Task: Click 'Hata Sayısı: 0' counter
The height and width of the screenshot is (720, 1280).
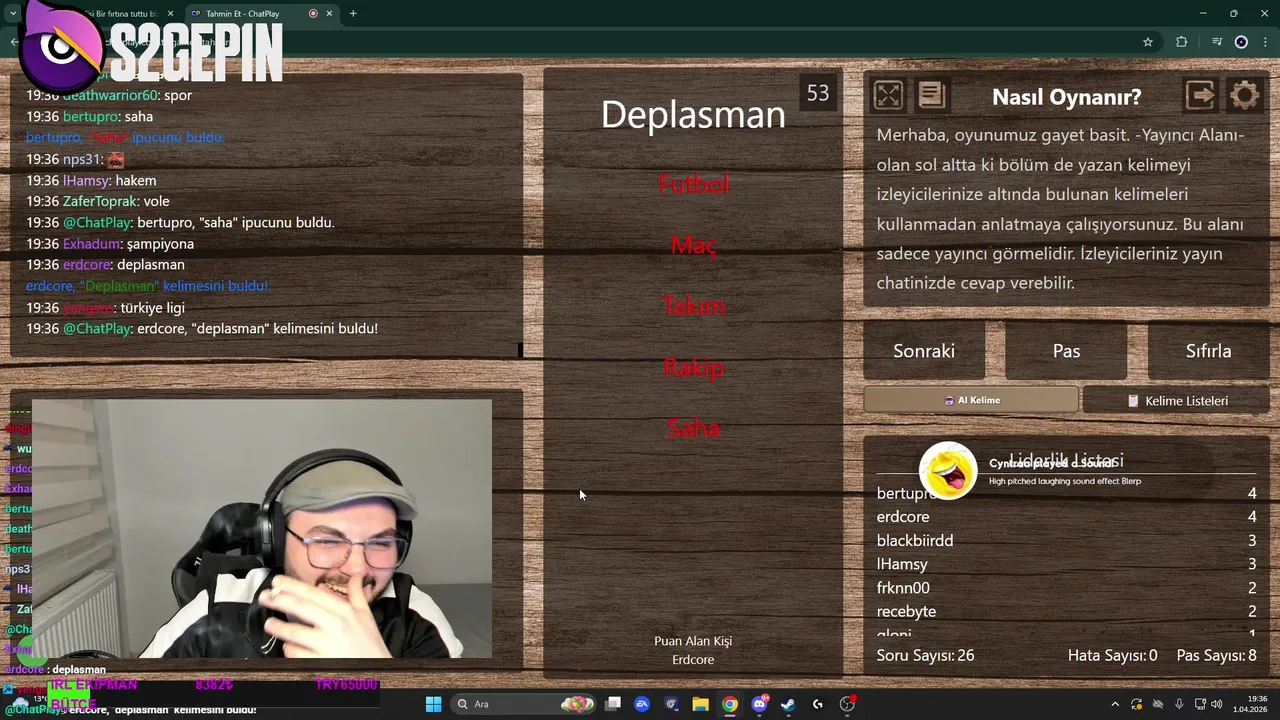Action: (x=1112, y=656)
